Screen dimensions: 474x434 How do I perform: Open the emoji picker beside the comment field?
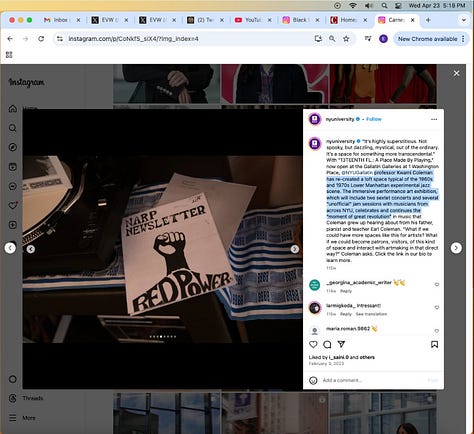pyautogui.click(x=313, y=380)
